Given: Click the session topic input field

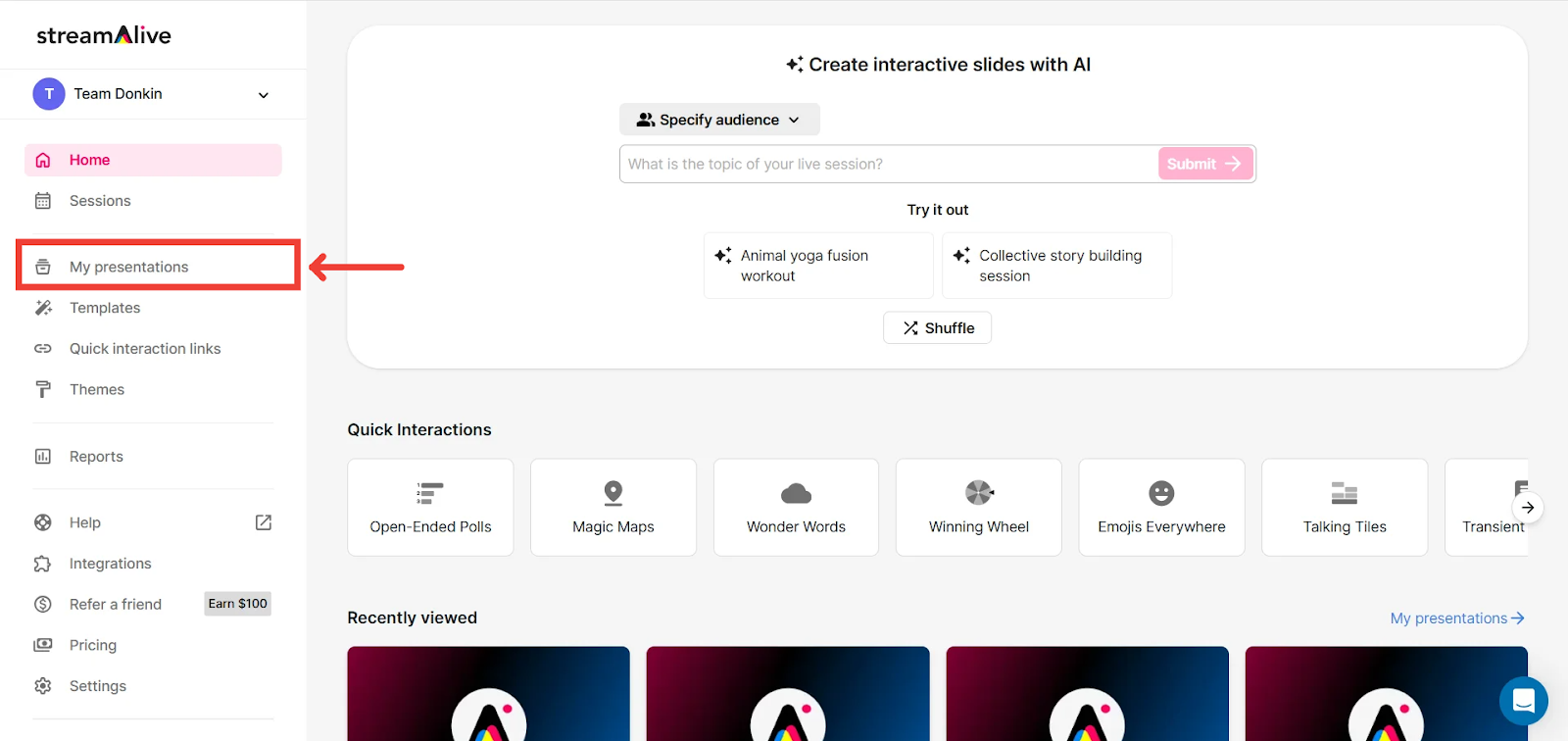Looking at the screenshot, I should click(x=887, y=165).
